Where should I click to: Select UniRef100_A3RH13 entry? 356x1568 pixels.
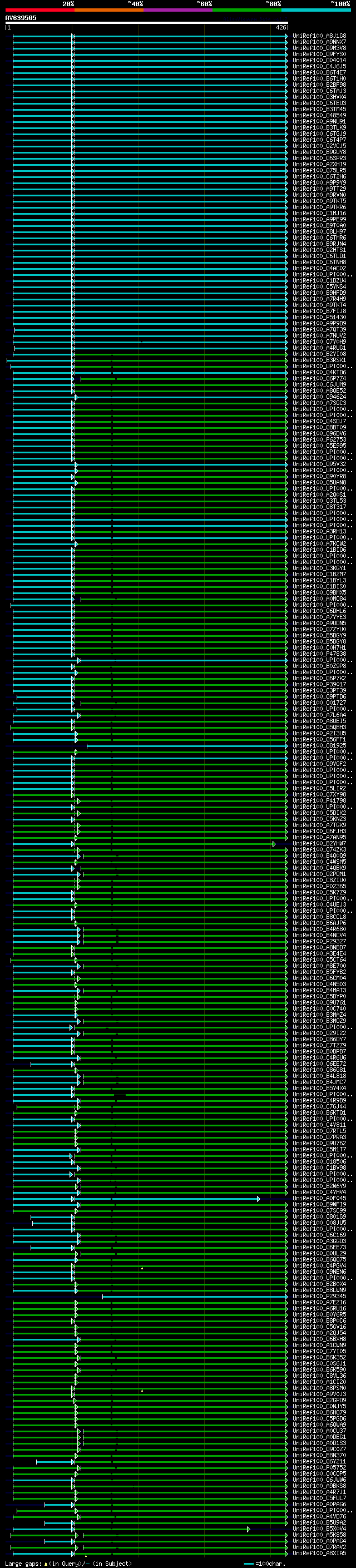pos(319,531)
